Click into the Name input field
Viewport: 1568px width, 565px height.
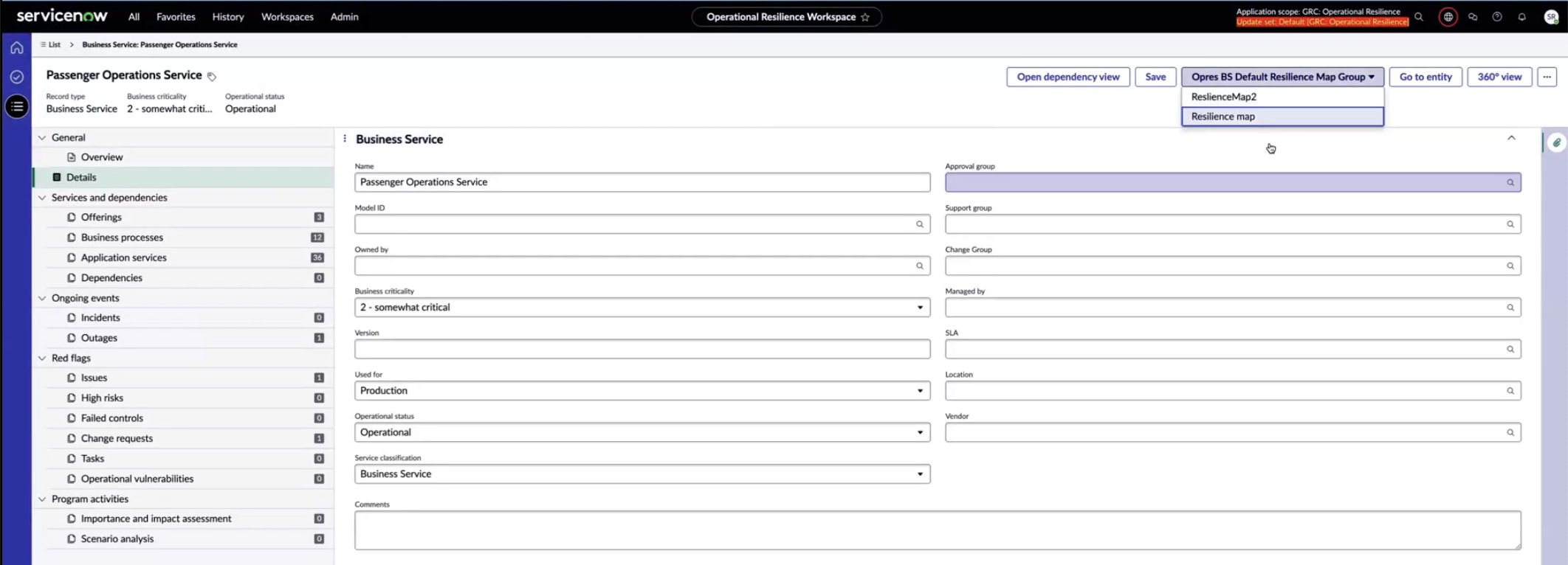click(x=642, y=182)
